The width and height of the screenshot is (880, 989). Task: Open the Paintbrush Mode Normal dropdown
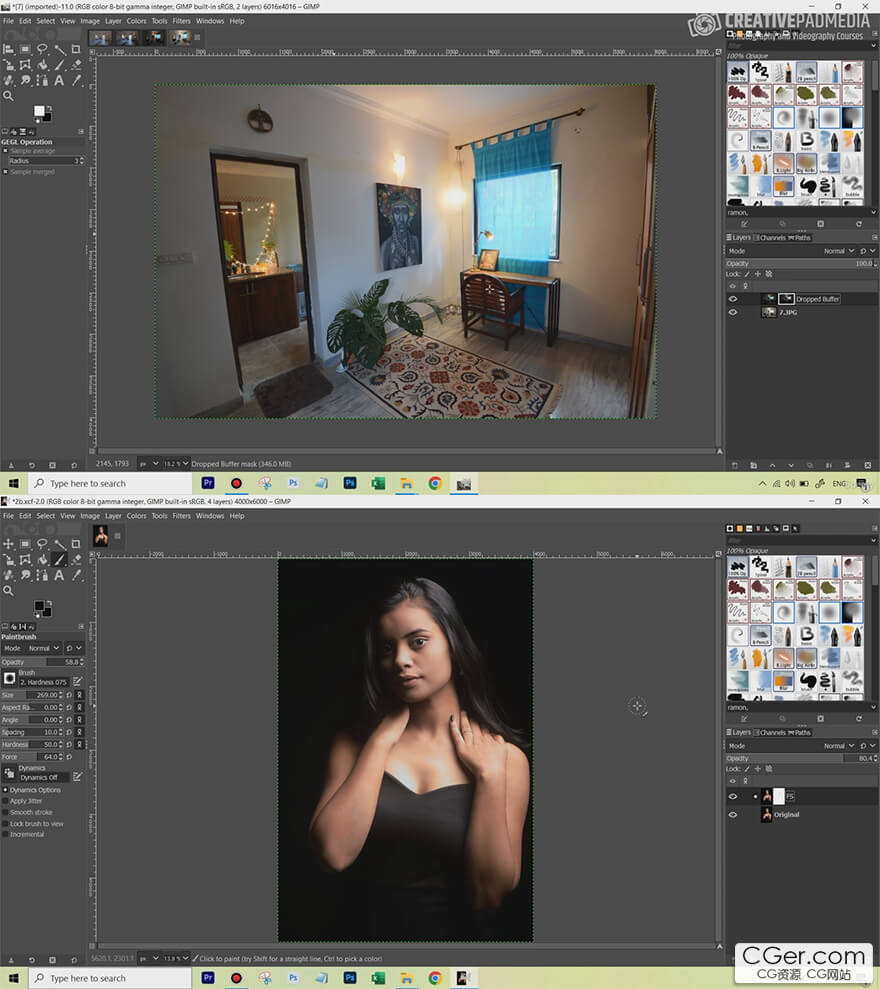click(x=42, y=648)
